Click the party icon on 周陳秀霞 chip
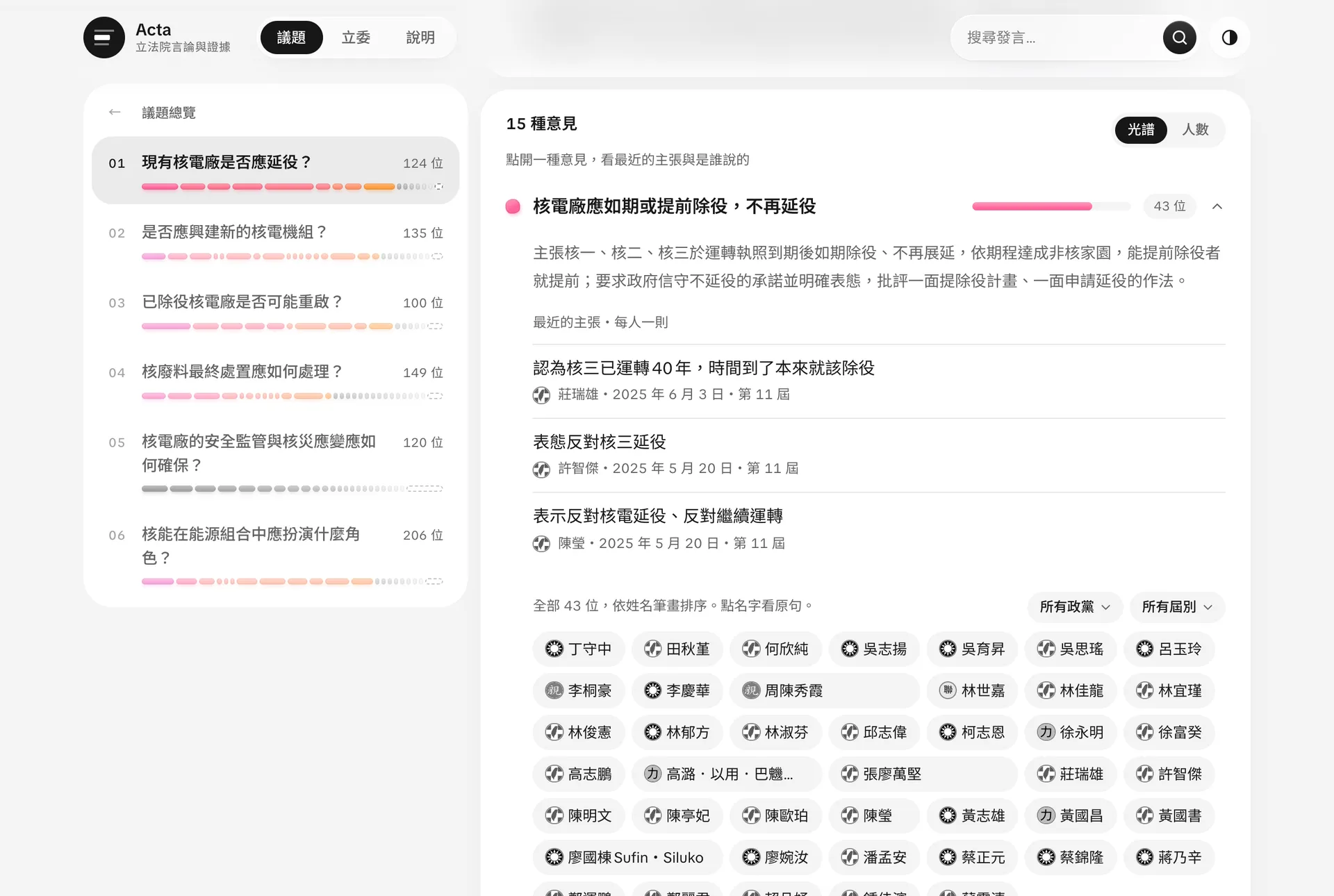Viewport: 1334px width, 896px height. pyautogui.click(x=750, y=690)
